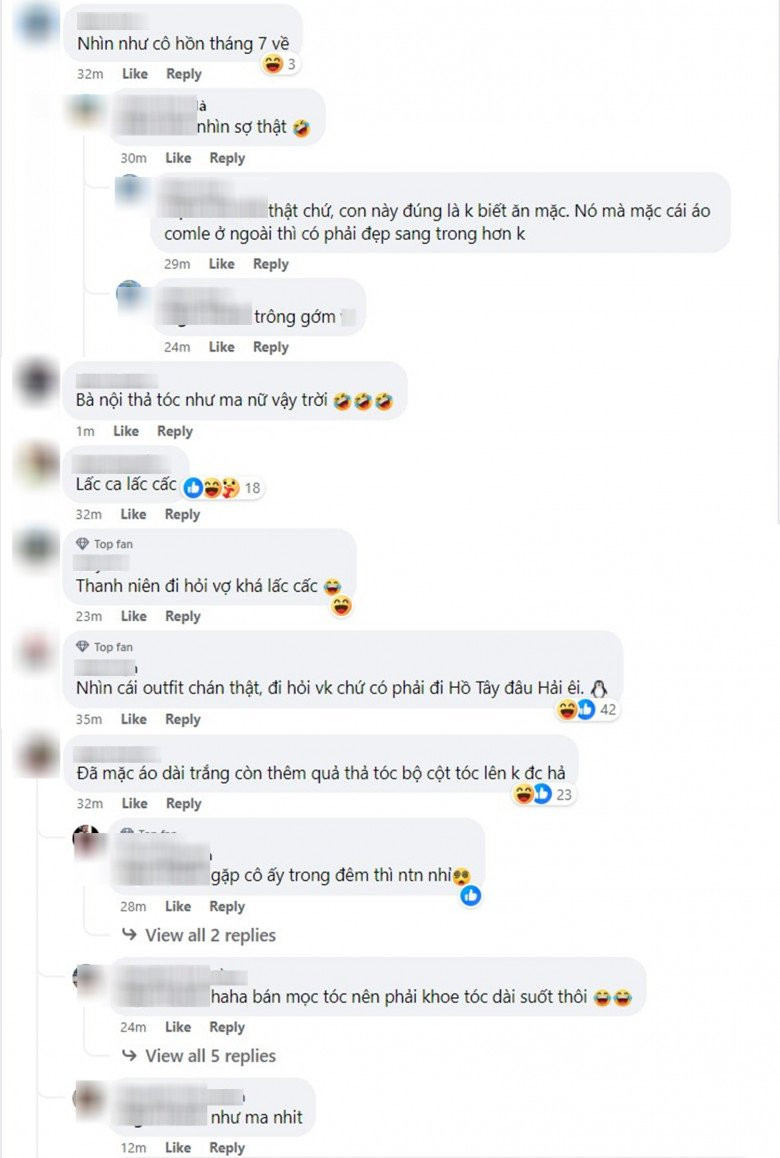The image size is (780, 1158).
Task: Open the reaction count 23 on áo dài comment
Action: pos(544,795)
